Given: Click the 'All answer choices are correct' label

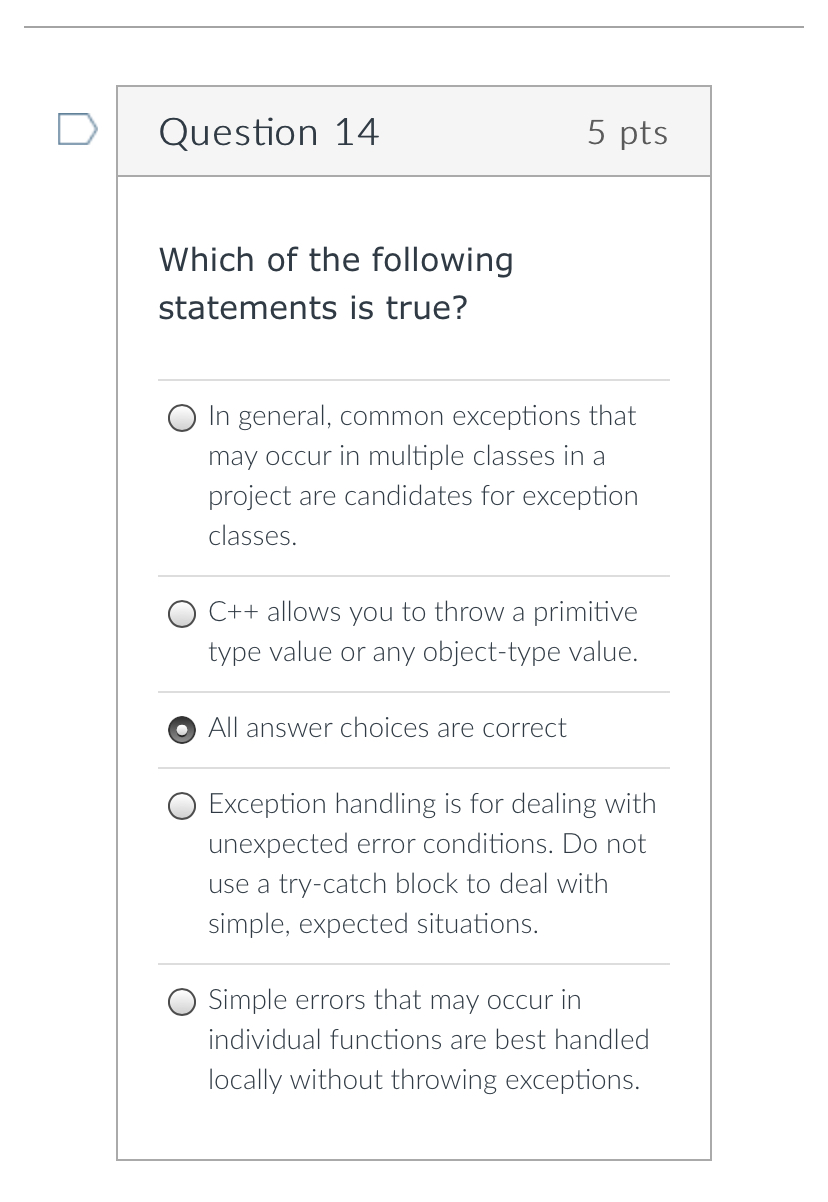Looking at the screenshot, I should coord(387,728).
